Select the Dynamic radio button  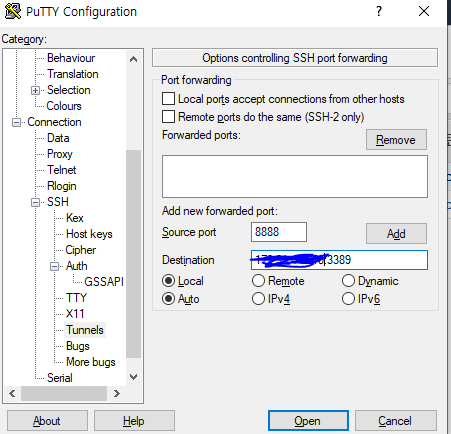[348, 281]
